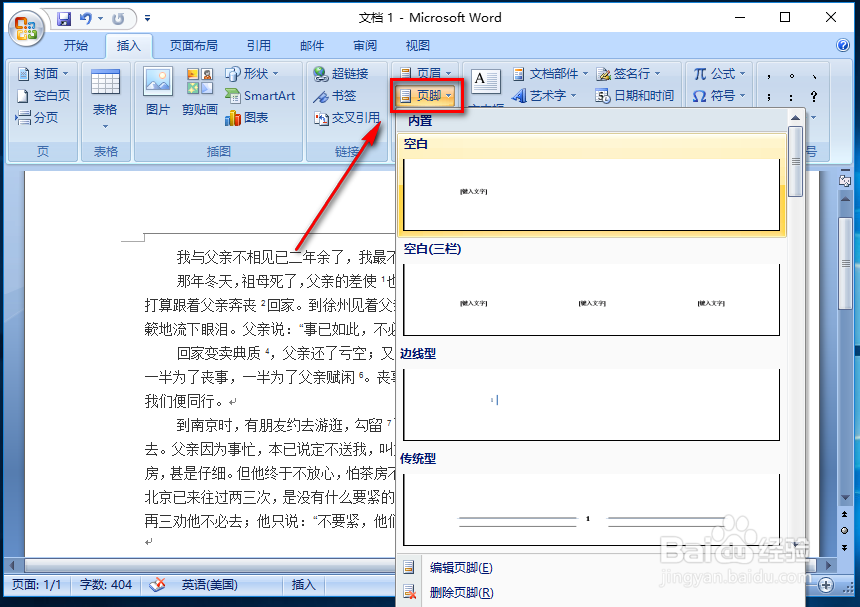Screen dimensions: 860x607
Task: Select the 空白 blank footer template
Action: tap(592, 195)
